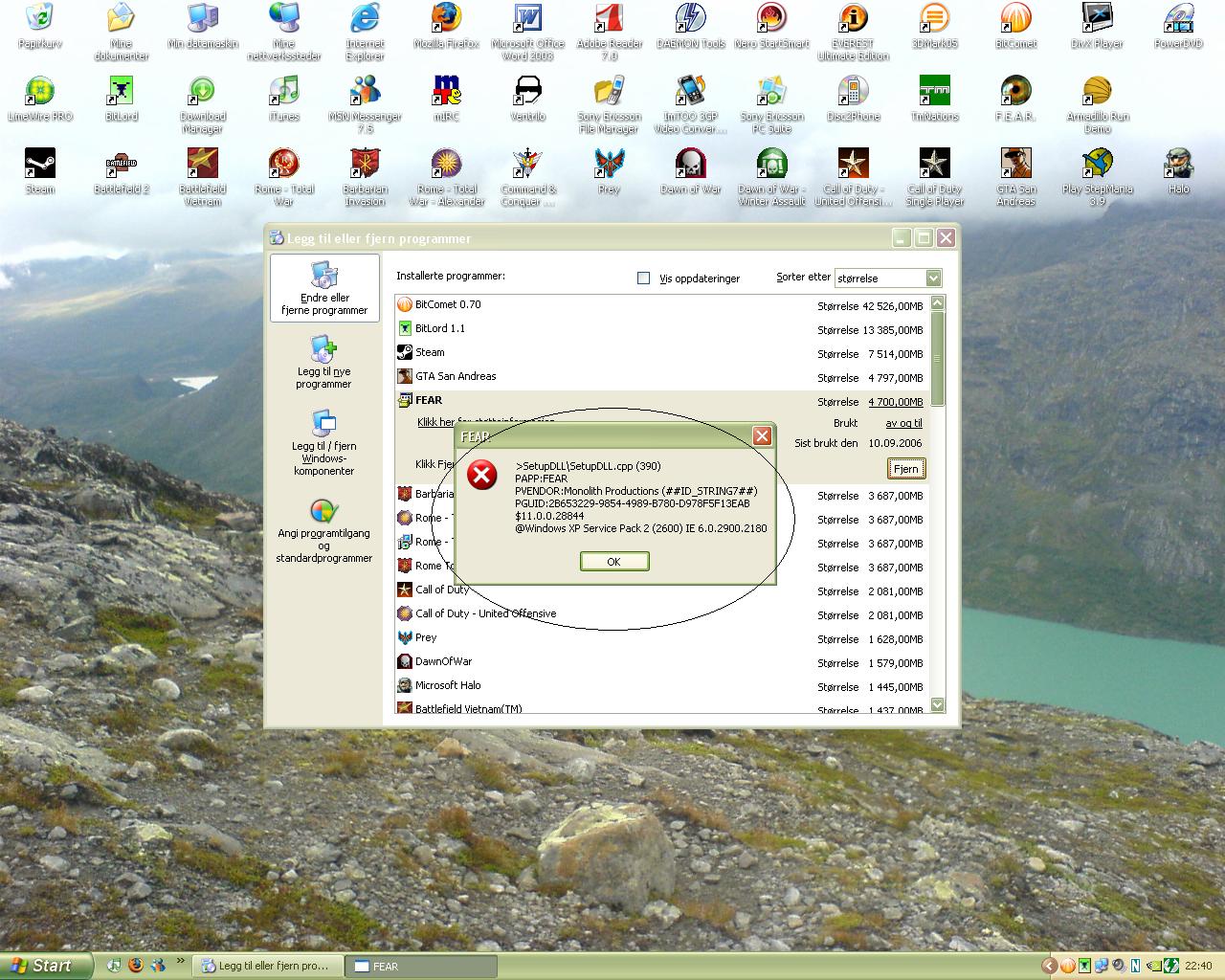Launch Internet Explorer desktop shortcut
The image size is (1225, 980).
click(365, 31)
